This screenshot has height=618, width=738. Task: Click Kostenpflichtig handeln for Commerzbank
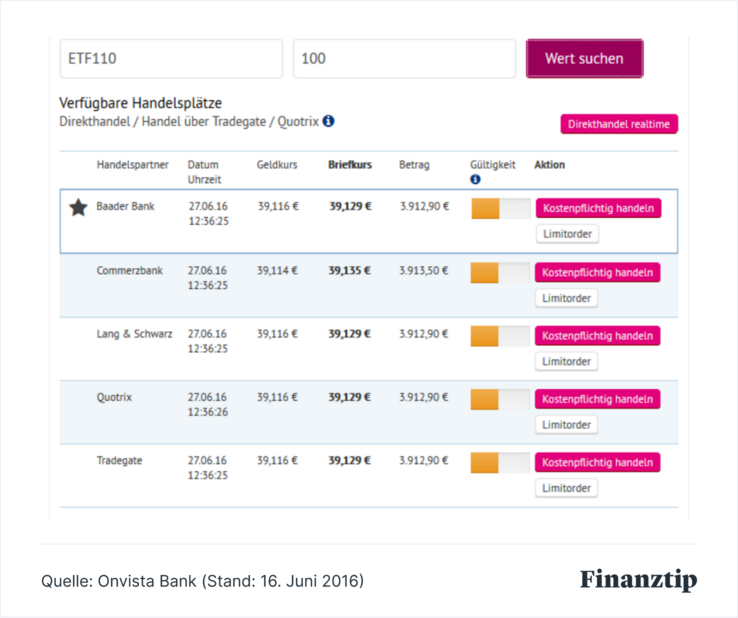597,273
